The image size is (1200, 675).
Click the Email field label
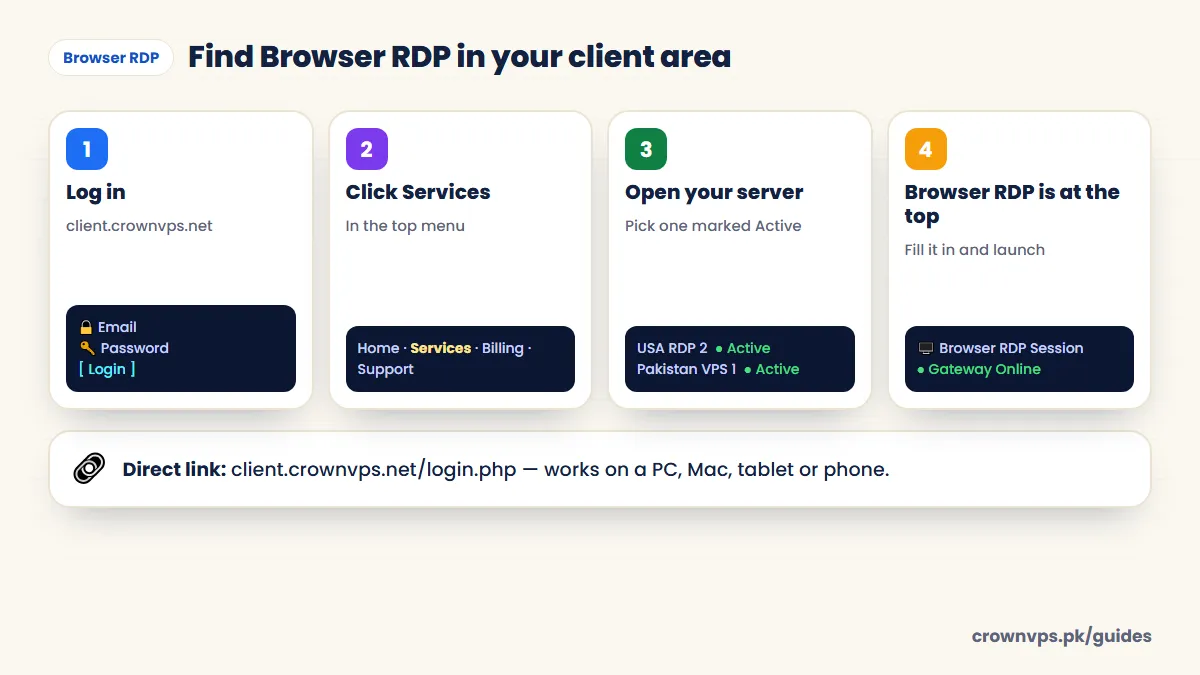(x=117, y=327)
